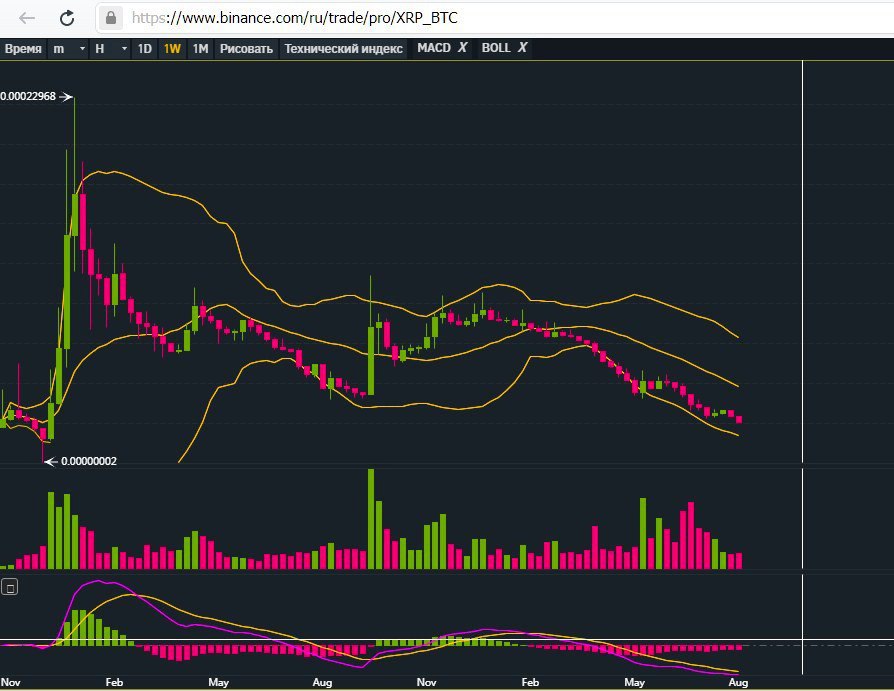Click the Nov label at the left end of the time axis
This screenshot has width=894, height=691.
click(x=11, y=682)
